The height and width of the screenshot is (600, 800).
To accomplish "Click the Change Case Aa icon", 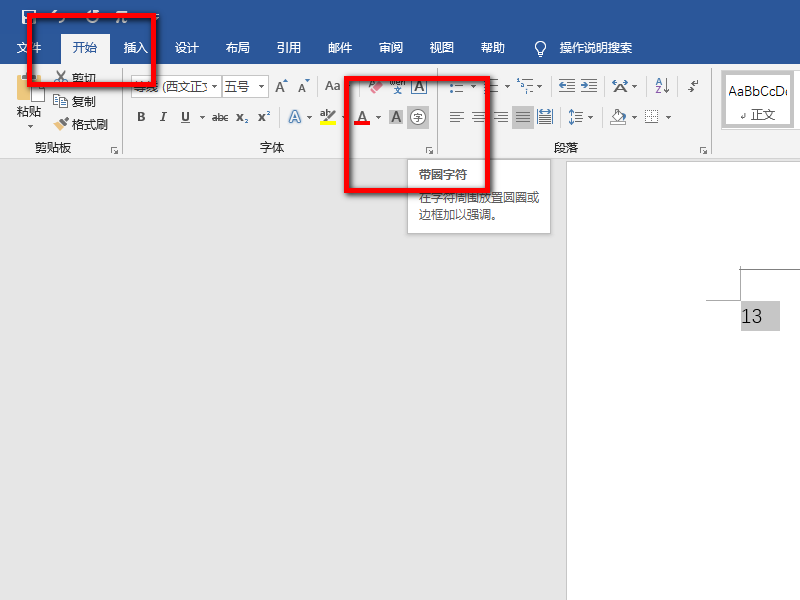I will 332,86.
